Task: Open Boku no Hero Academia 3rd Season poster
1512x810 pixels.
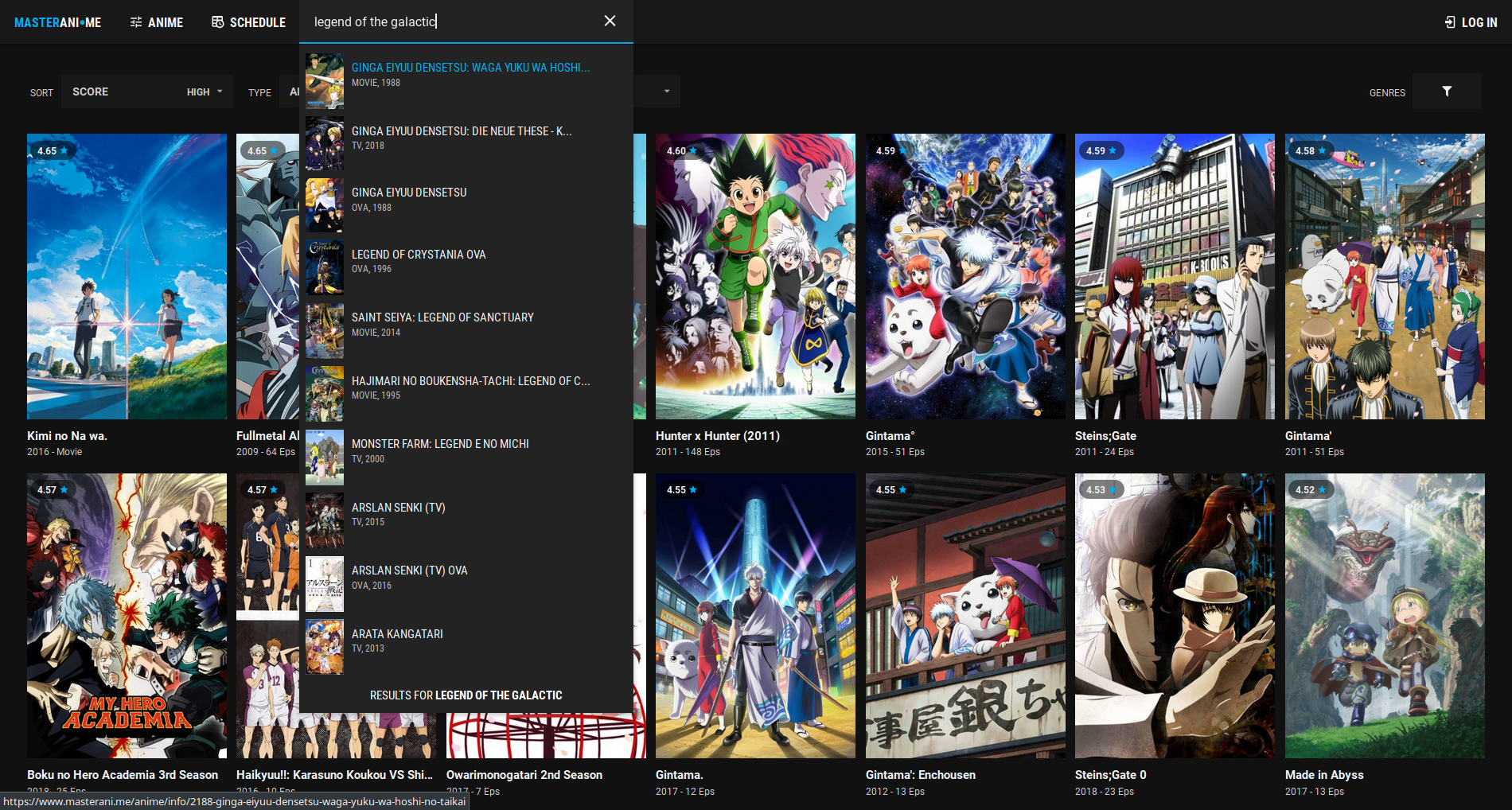Action: (127, 616)
